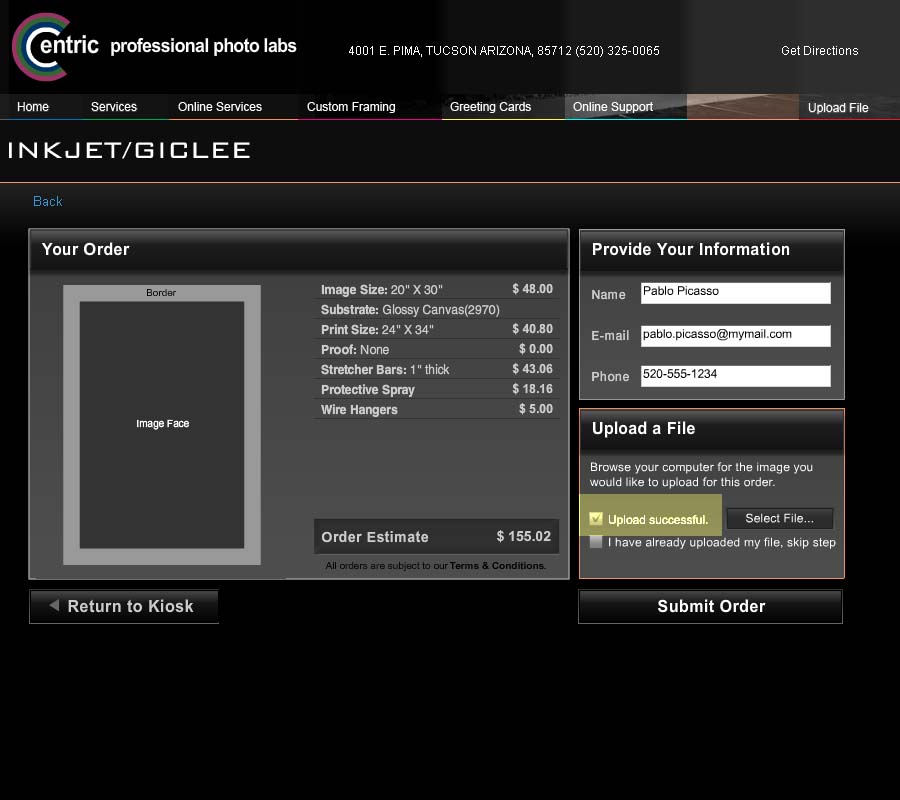Screen dimensions: 900x800
Task: Select Greeting Cards menu item
Action: [x=490, y=107]
